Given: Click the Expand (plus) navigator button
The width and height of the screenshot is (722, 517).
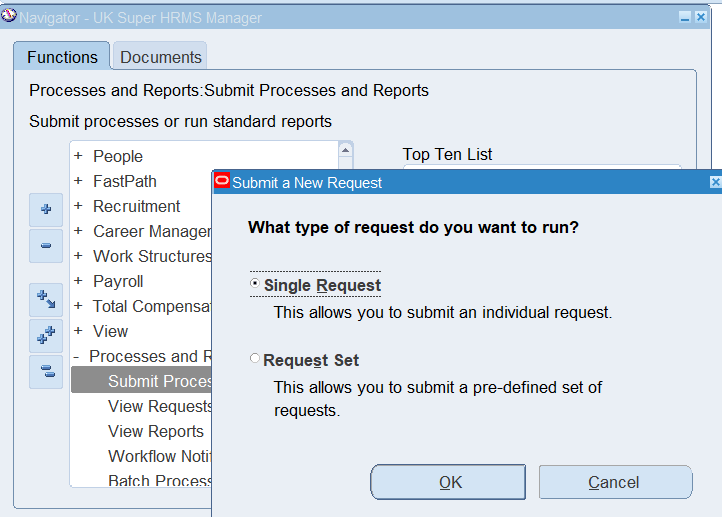Looking at the screenshot, I should (46, 209).
